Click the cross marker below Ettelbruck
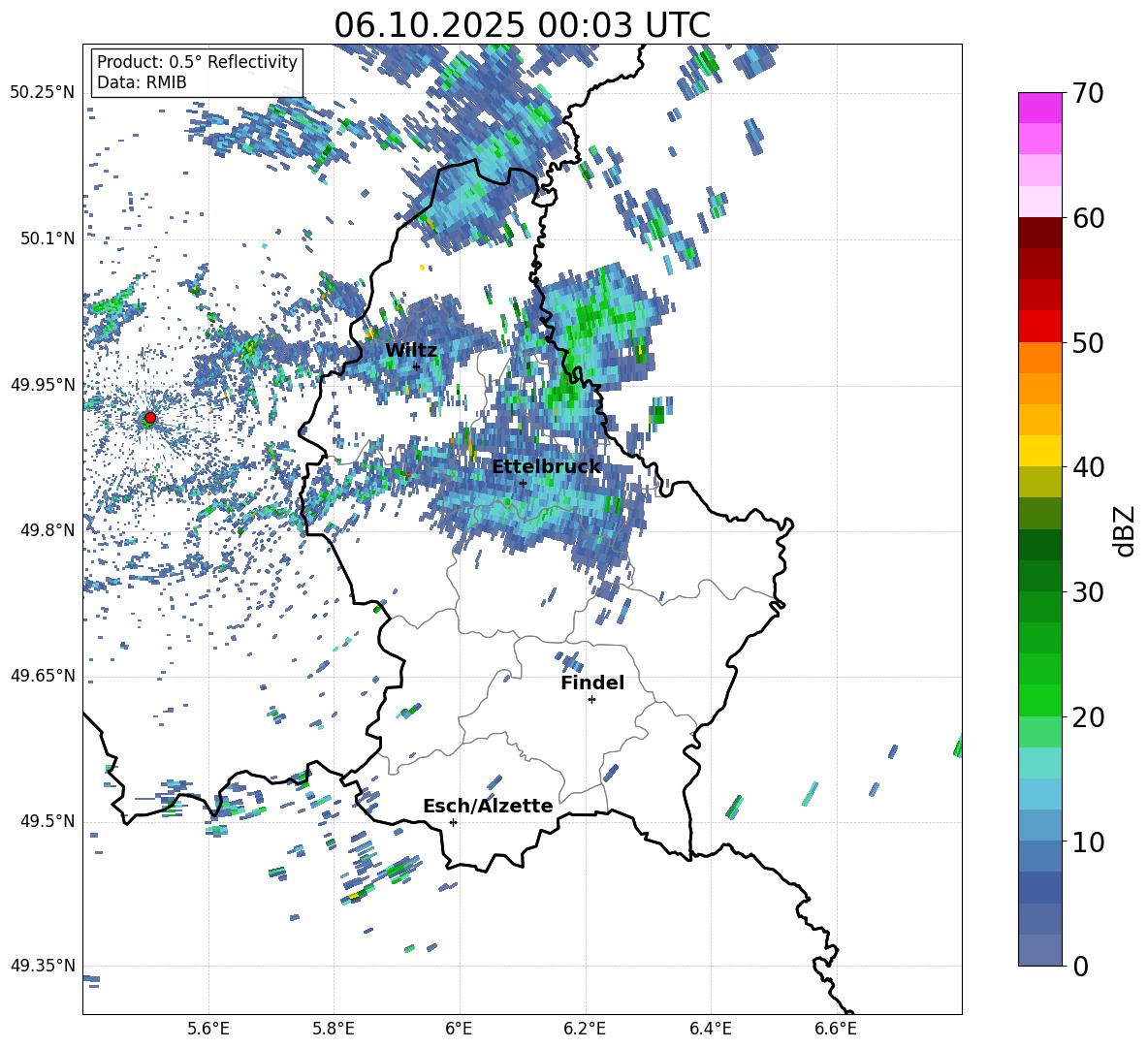 523,483
